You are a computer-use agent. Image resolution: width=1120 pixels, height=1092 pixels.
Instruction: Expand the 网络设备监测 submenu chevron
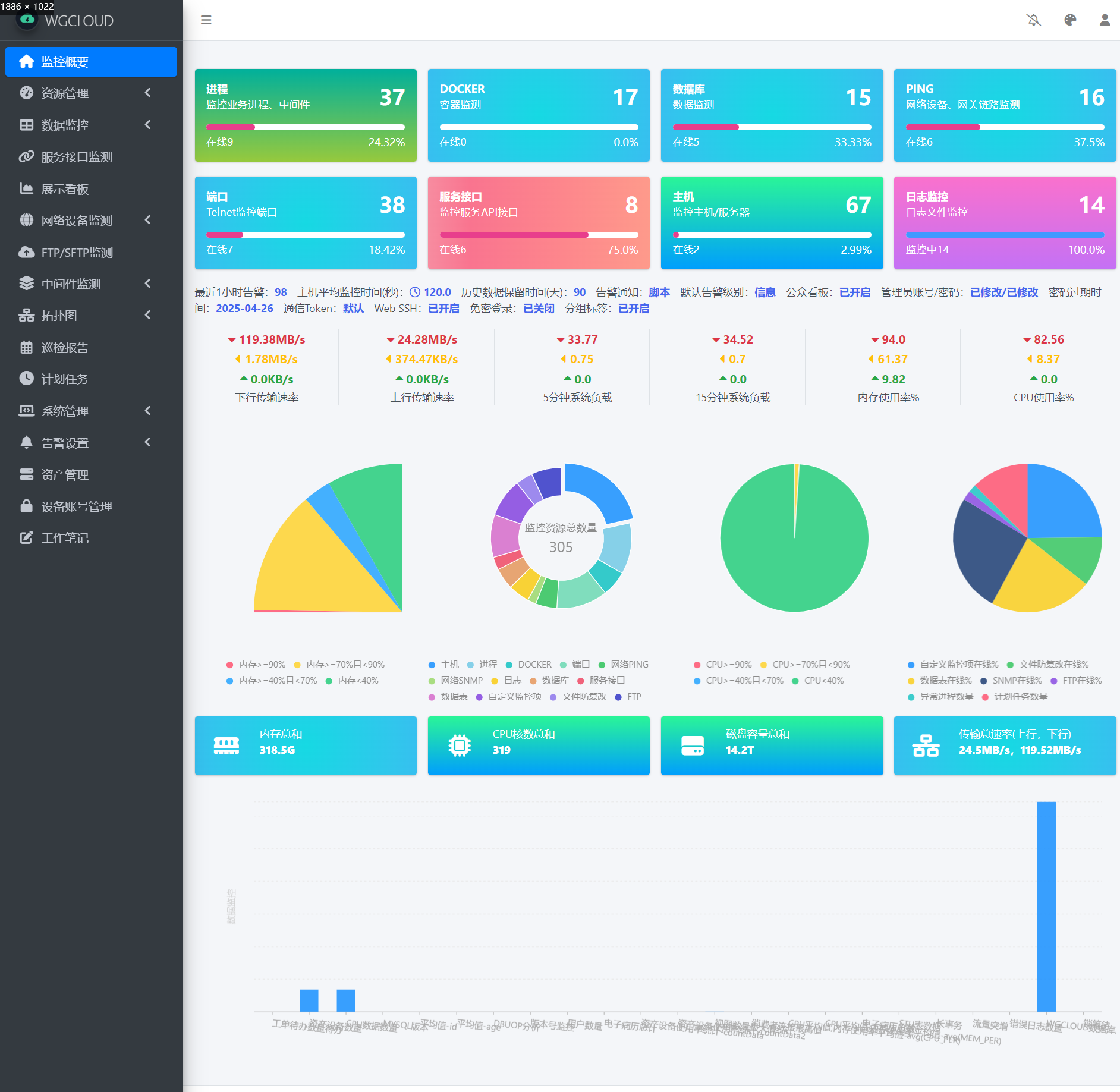click(x=148, y=220)
